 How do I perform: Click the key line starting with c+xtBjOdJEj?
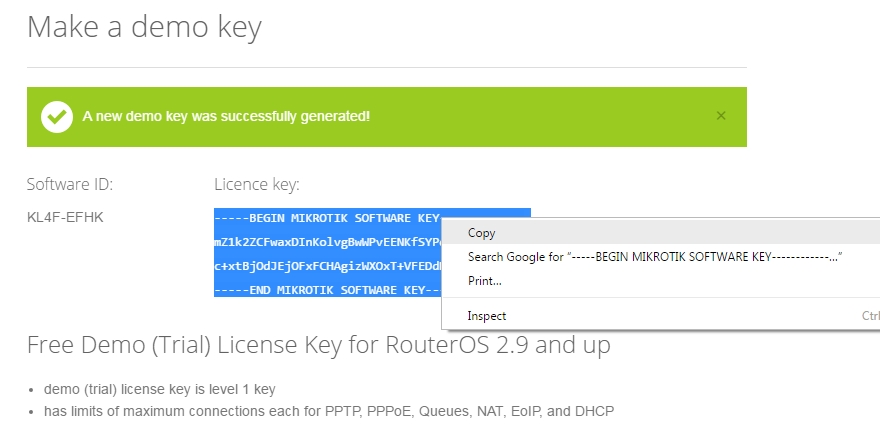pos(327,266)
